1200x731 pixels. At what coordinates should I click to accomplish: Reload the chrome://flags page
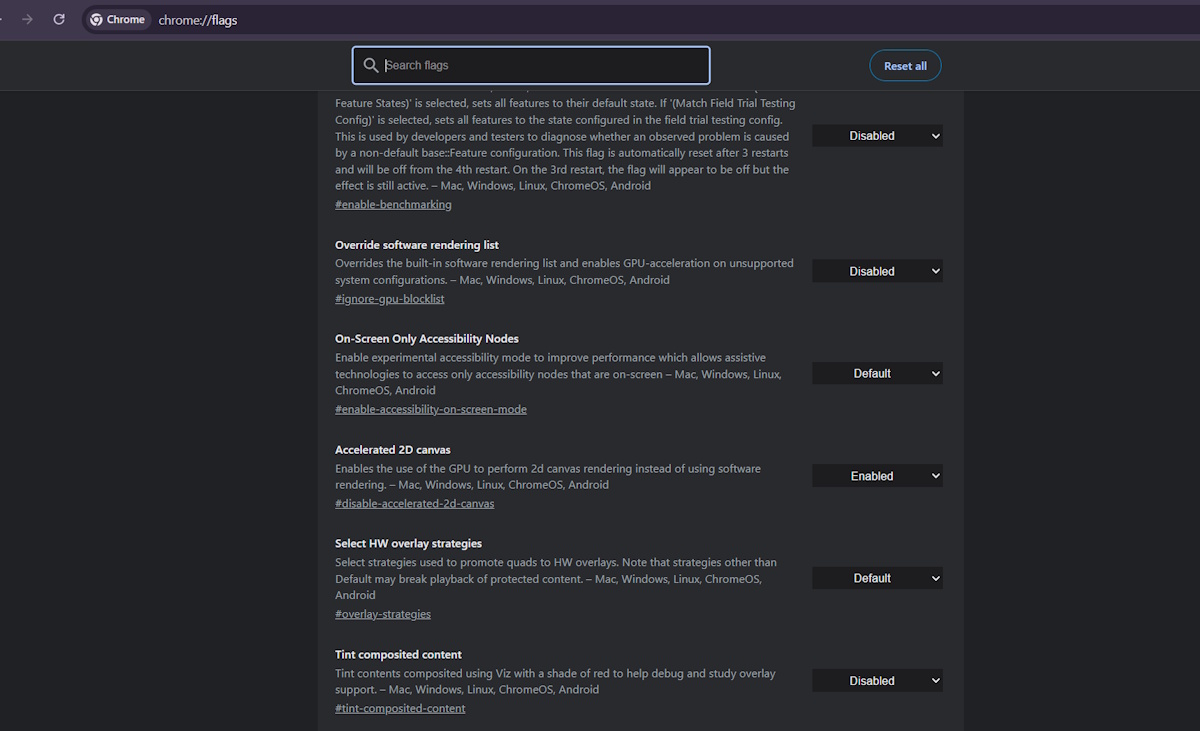pos(59,19)
